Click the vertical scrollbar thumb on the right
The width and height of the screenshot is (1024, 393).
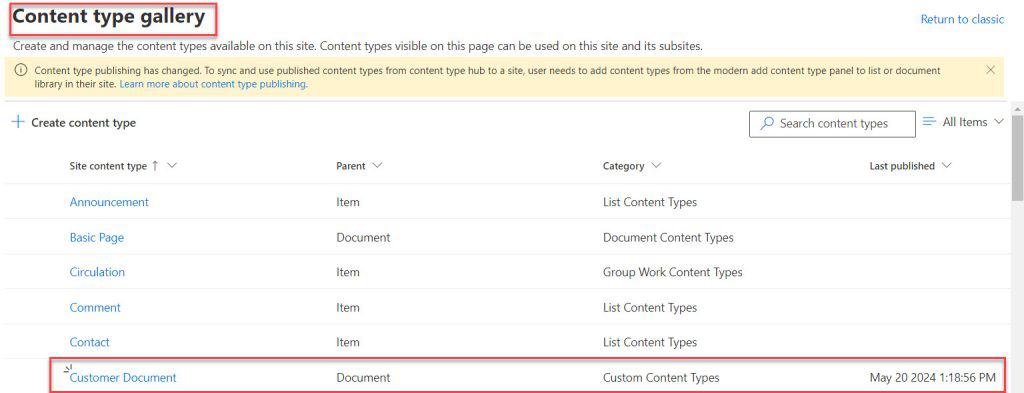click(x=1017, y=158)
